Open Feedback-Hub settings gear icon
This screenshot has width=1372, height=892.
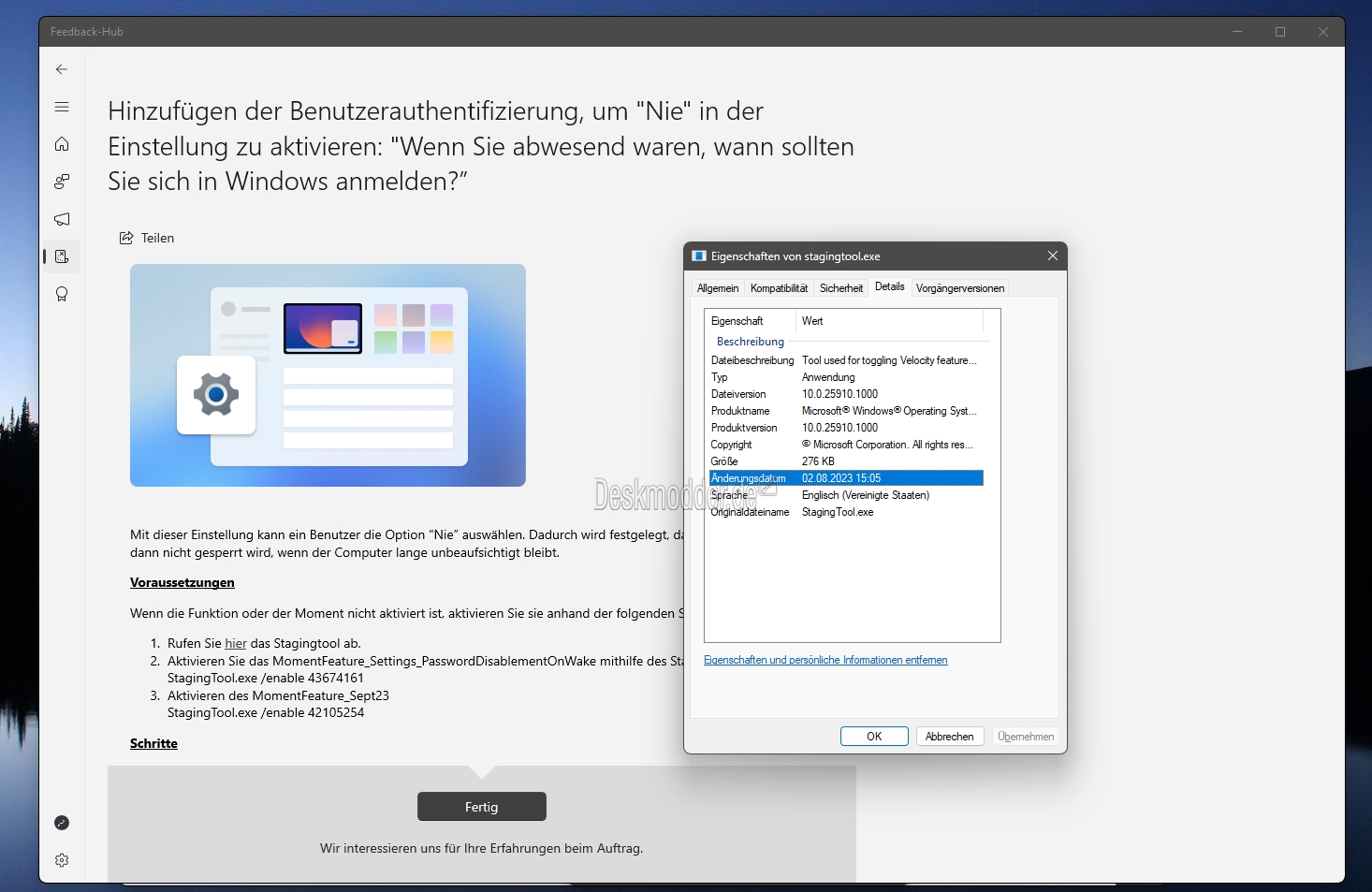[x=62, y=860]
